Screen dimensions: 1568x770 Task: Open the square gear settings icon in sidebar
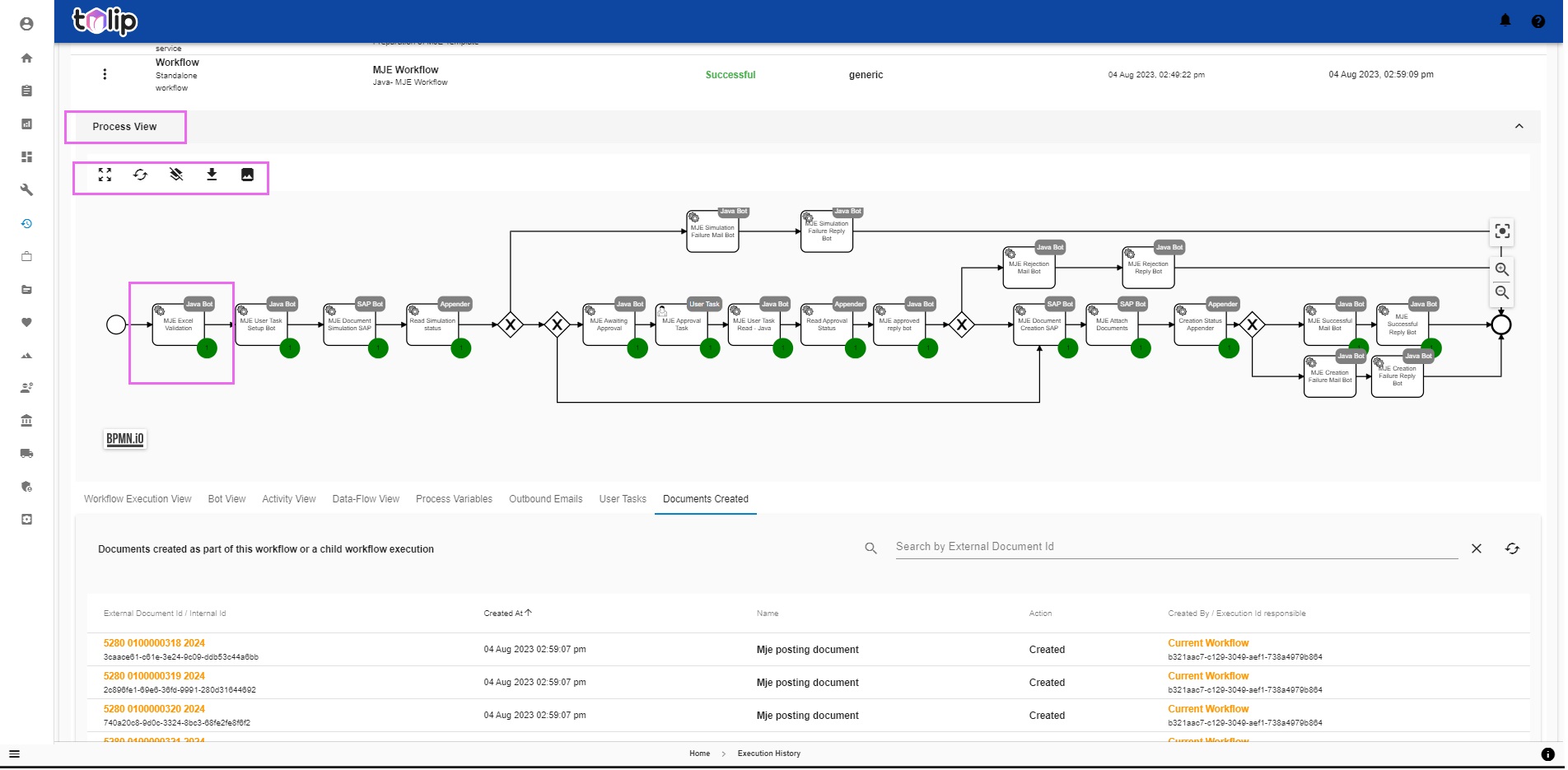click(x=26, y=519)
